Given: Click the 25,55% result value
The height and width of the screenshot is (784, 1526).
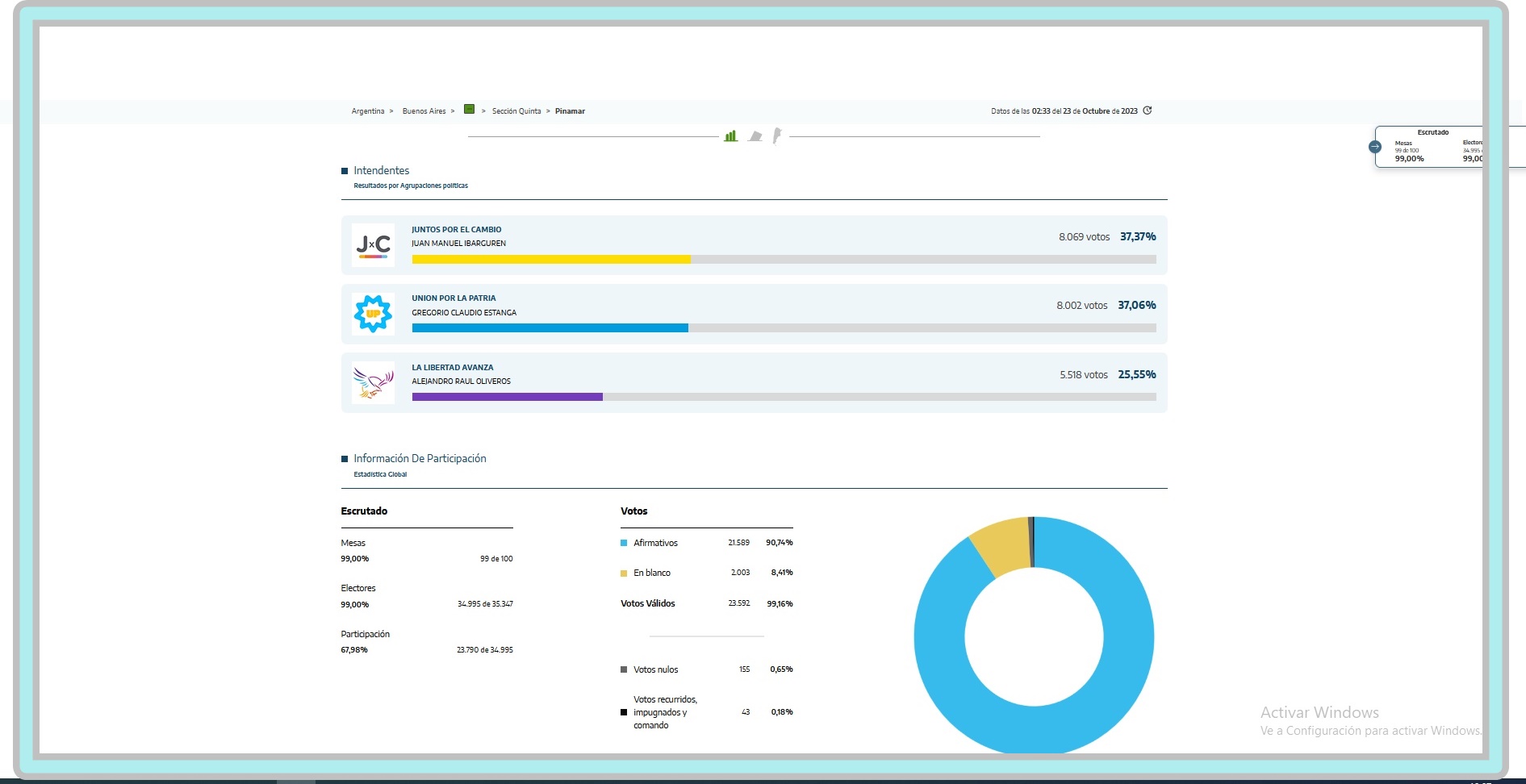Looking at the screenshot, I should (x=1137, y=374).
